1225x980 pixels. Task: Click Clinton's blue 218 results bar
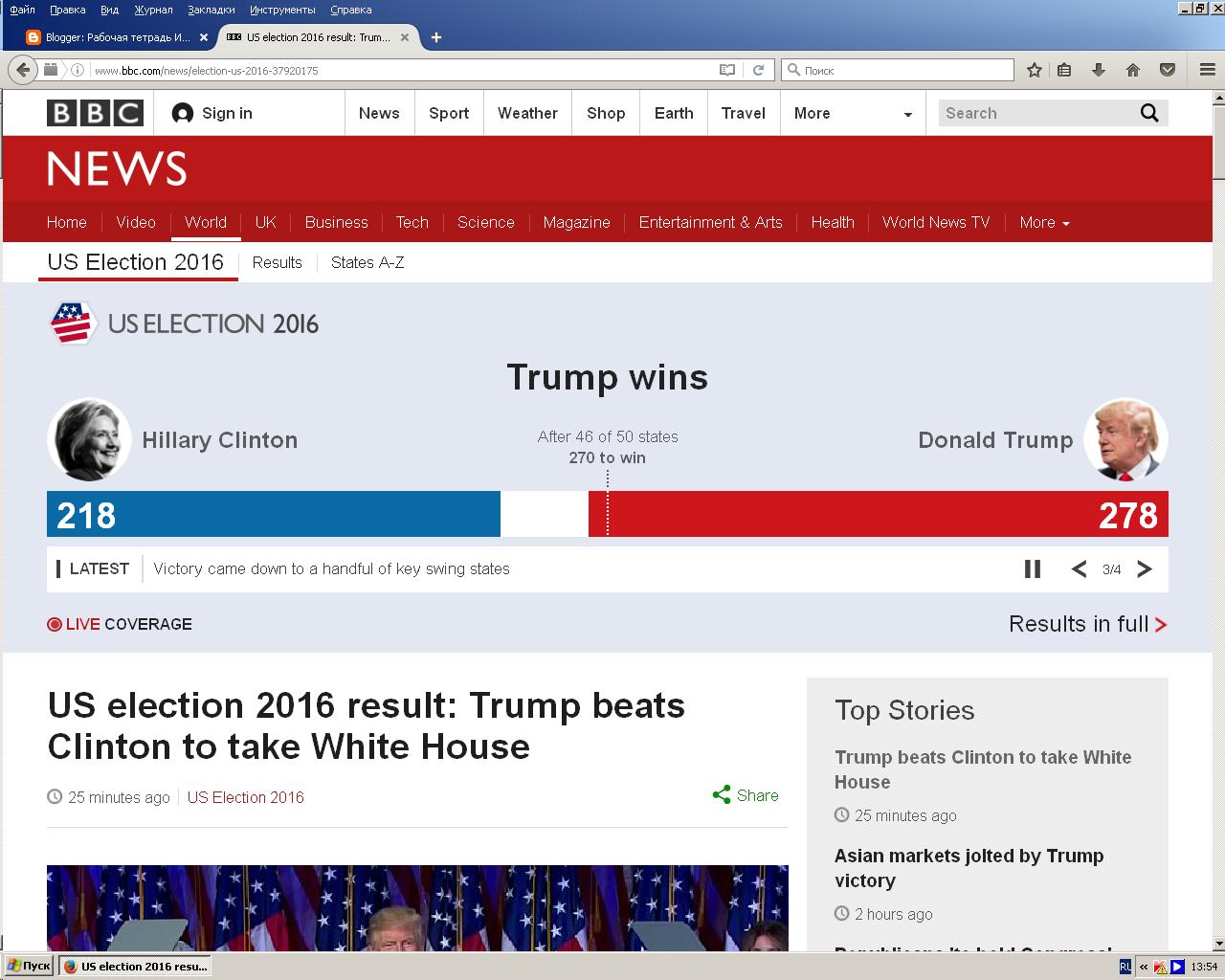click(x=274, y=514)
